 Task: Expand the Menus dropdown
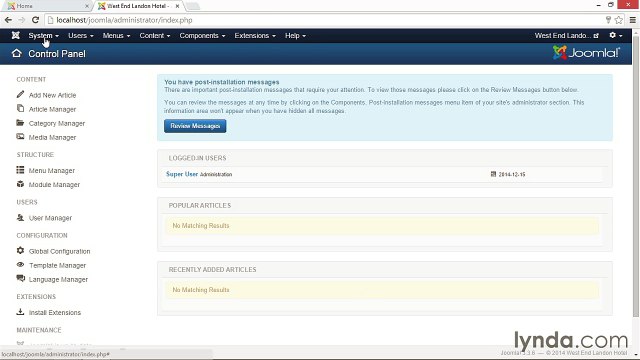click(x=116, y=36)
